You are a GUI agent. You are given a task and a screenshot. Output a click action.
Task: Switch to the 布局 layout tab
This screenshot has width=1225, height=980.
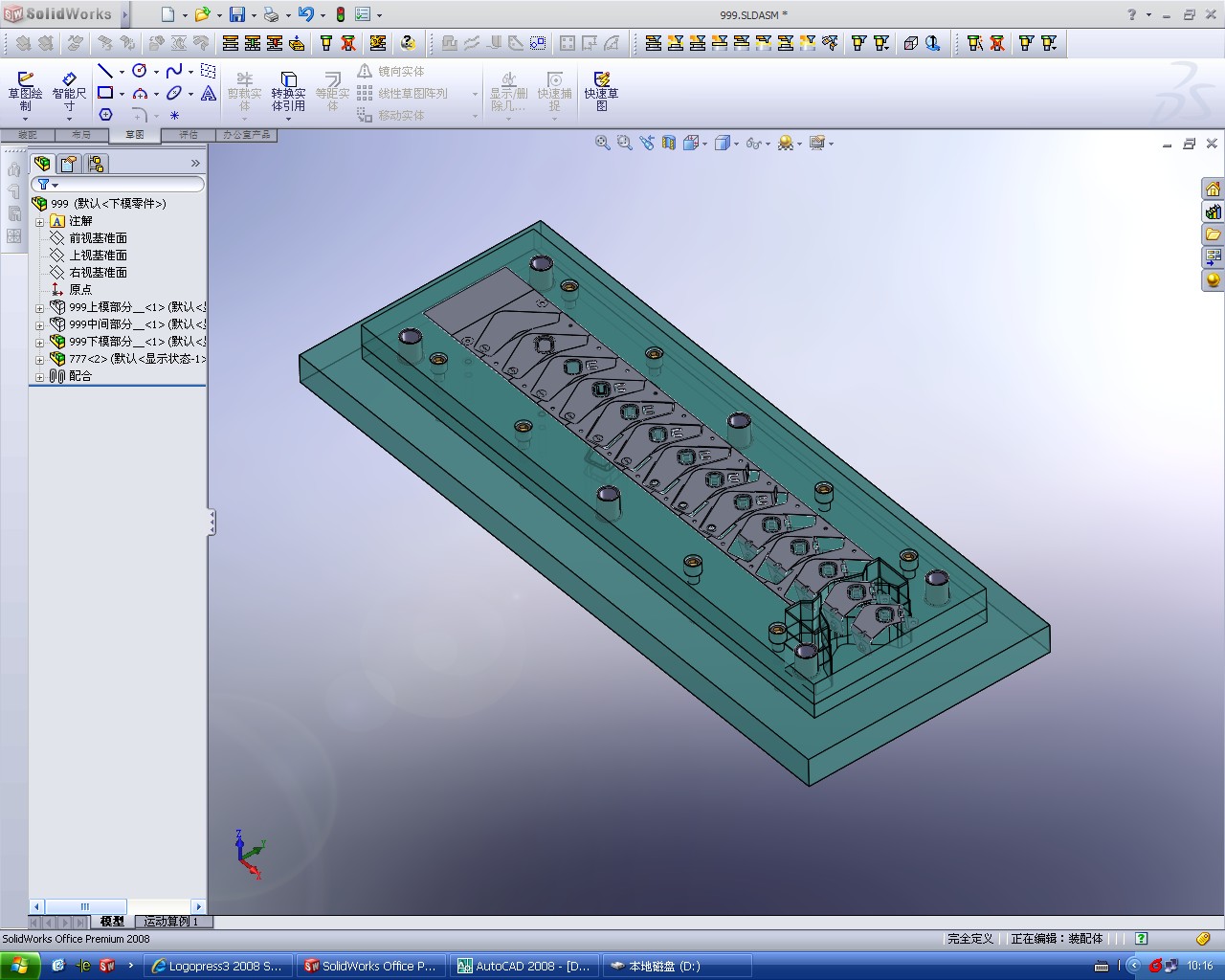81,135
